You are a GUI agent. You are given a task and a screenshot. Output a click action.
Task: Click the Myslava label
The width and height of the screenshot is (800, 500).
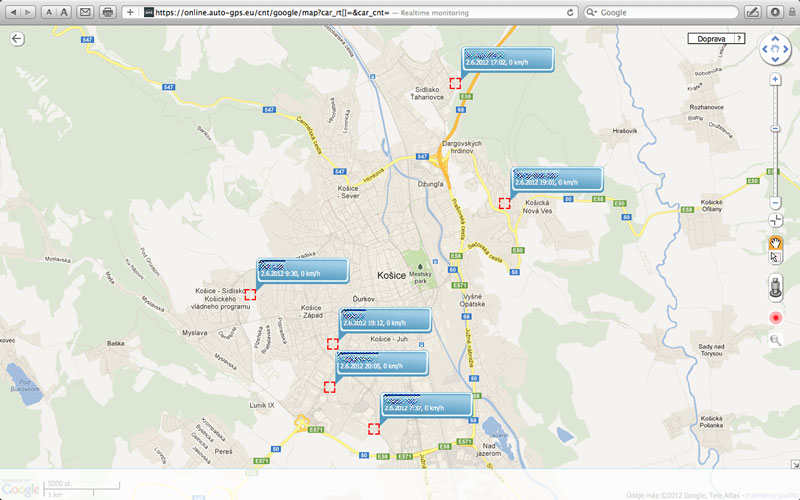(x=194, y=333)
